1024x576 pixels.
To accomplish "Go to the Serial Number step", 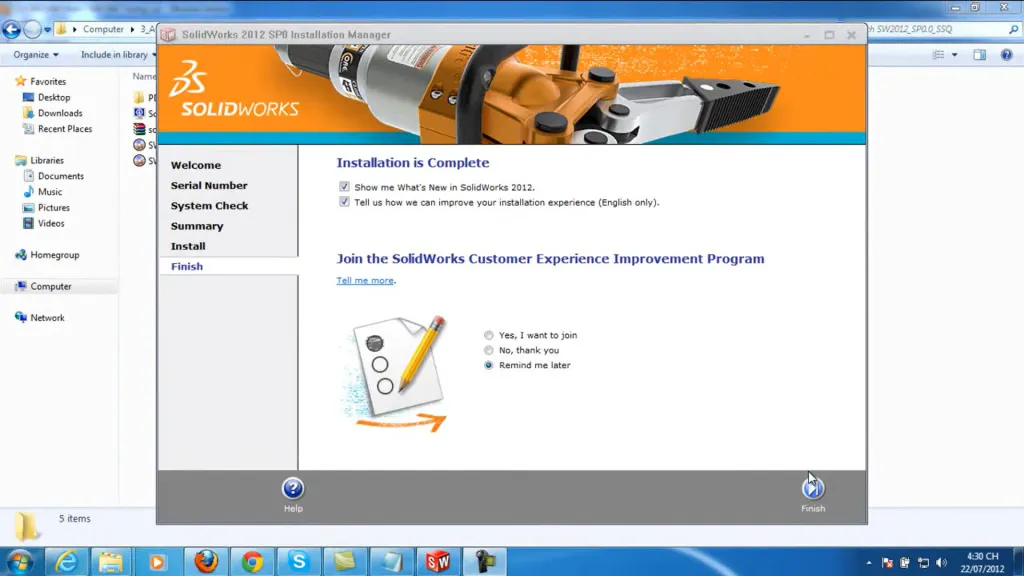I will point(209,185).
